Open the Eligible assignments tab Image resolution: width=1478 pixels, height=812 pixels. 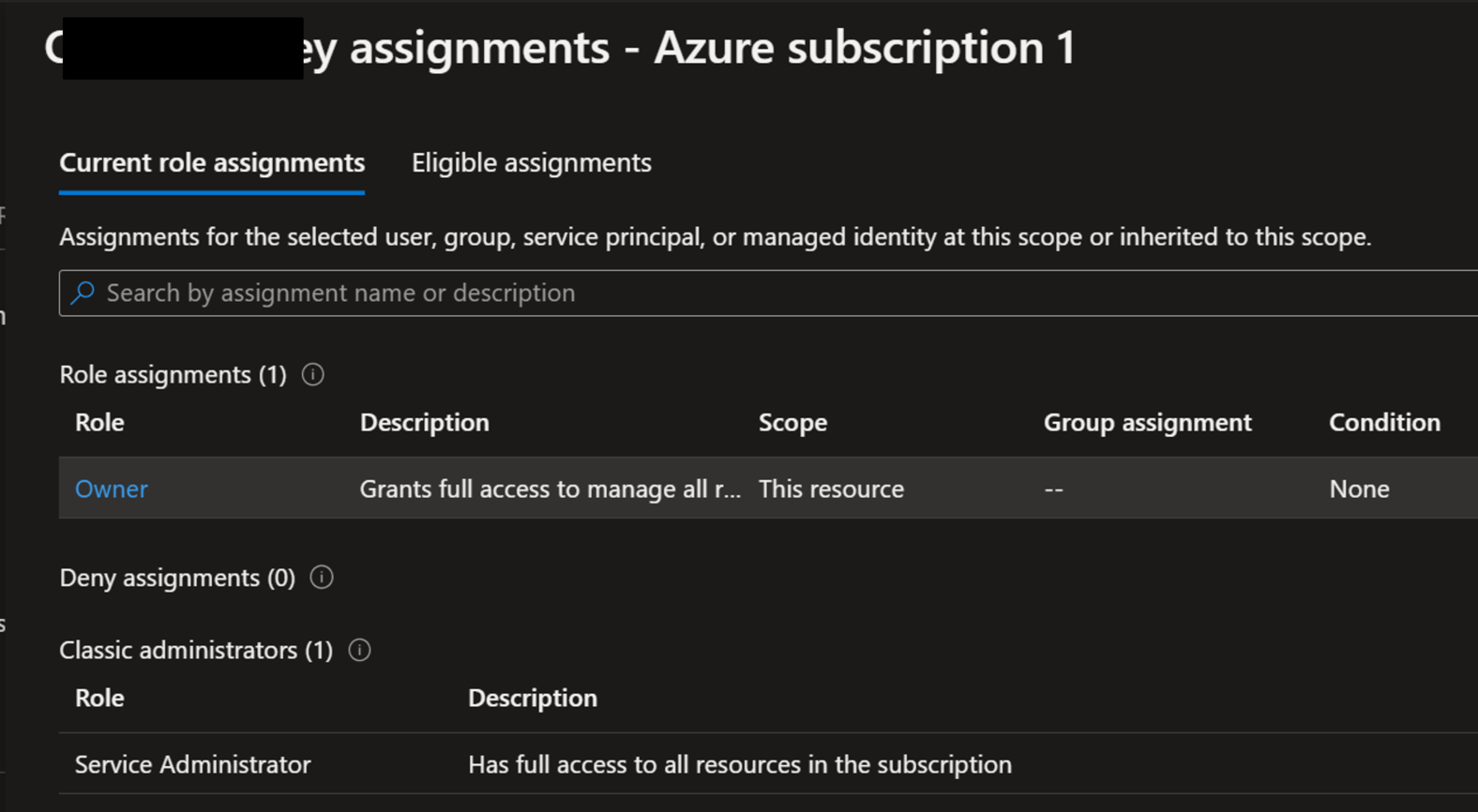click(x=532, y=163)
